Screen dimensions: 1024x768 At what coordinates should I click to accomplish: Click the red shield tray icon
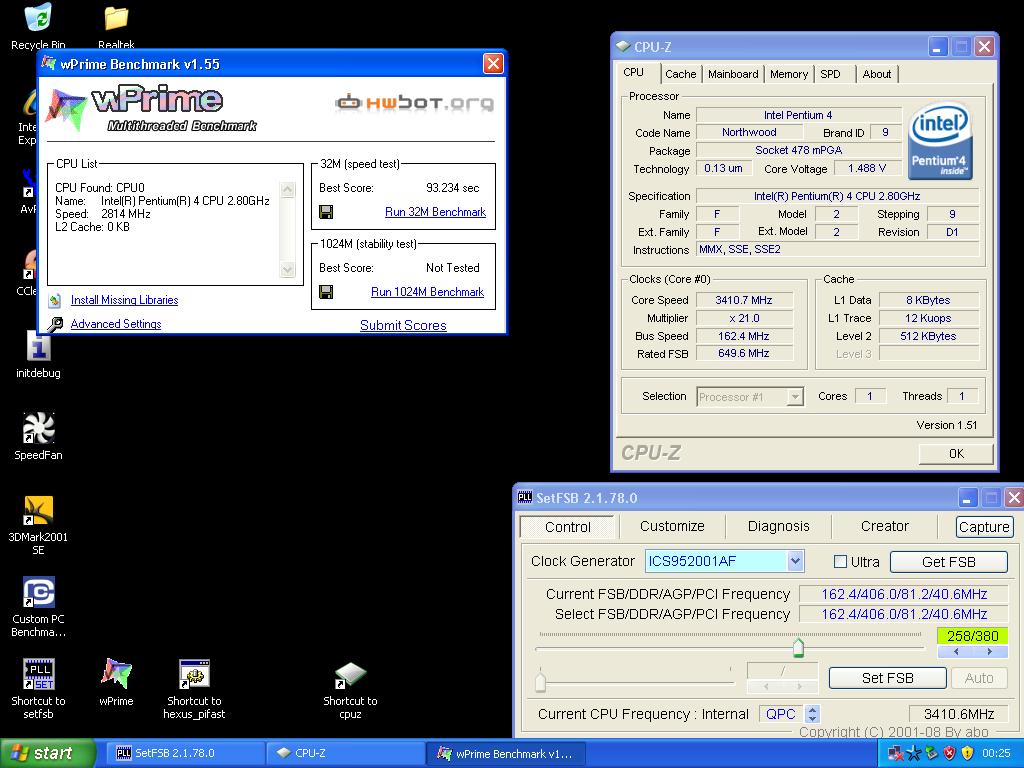pyautogui.click(x=950, y=753)
